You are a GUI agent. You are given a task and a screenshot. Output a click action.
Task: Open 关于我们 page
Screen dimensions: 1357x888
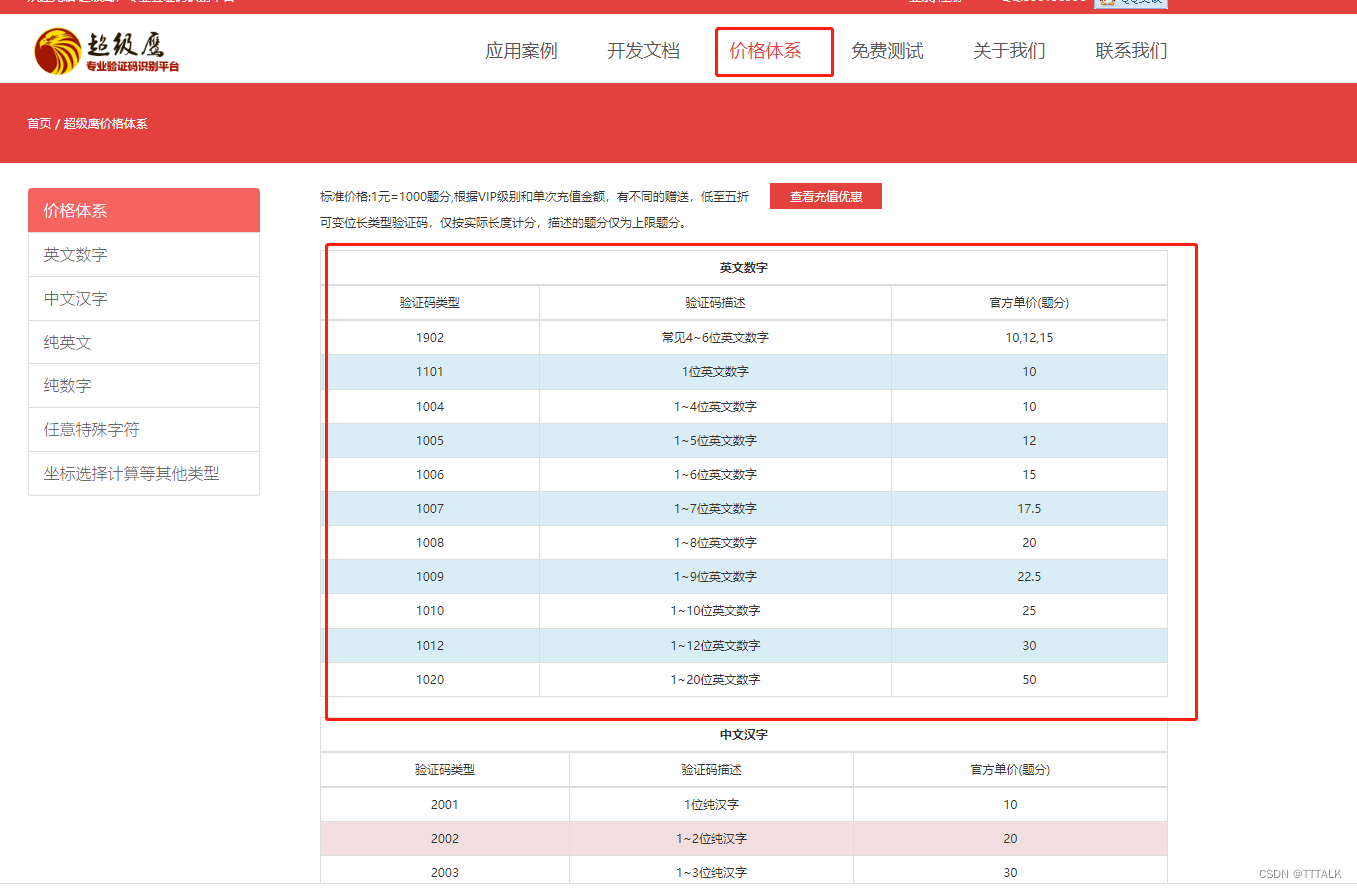coord(1009,51)
